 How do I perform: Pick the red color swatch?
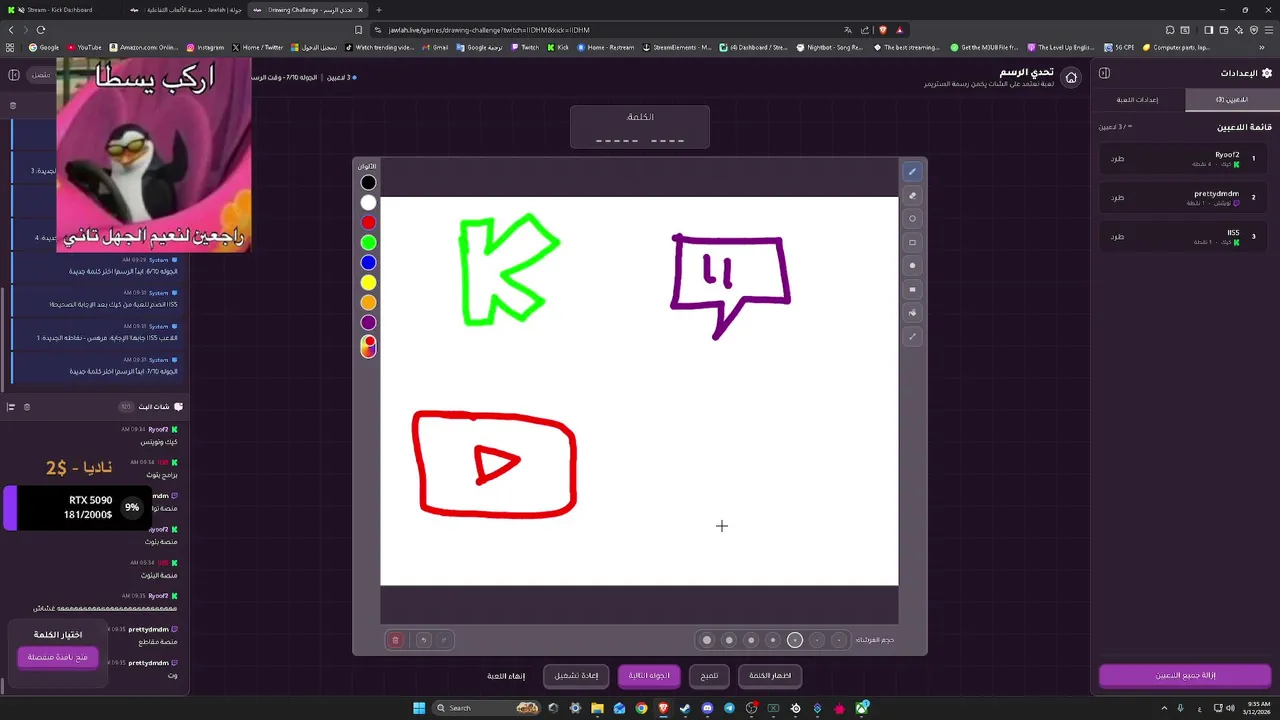368,223
